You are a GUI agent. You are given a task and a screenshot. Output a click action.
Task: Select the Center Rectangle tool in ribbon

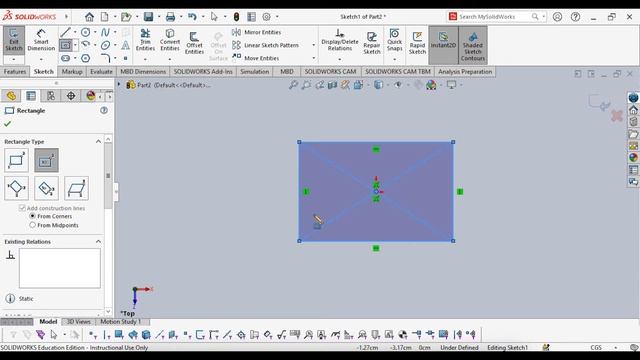(x=65, y=45)
